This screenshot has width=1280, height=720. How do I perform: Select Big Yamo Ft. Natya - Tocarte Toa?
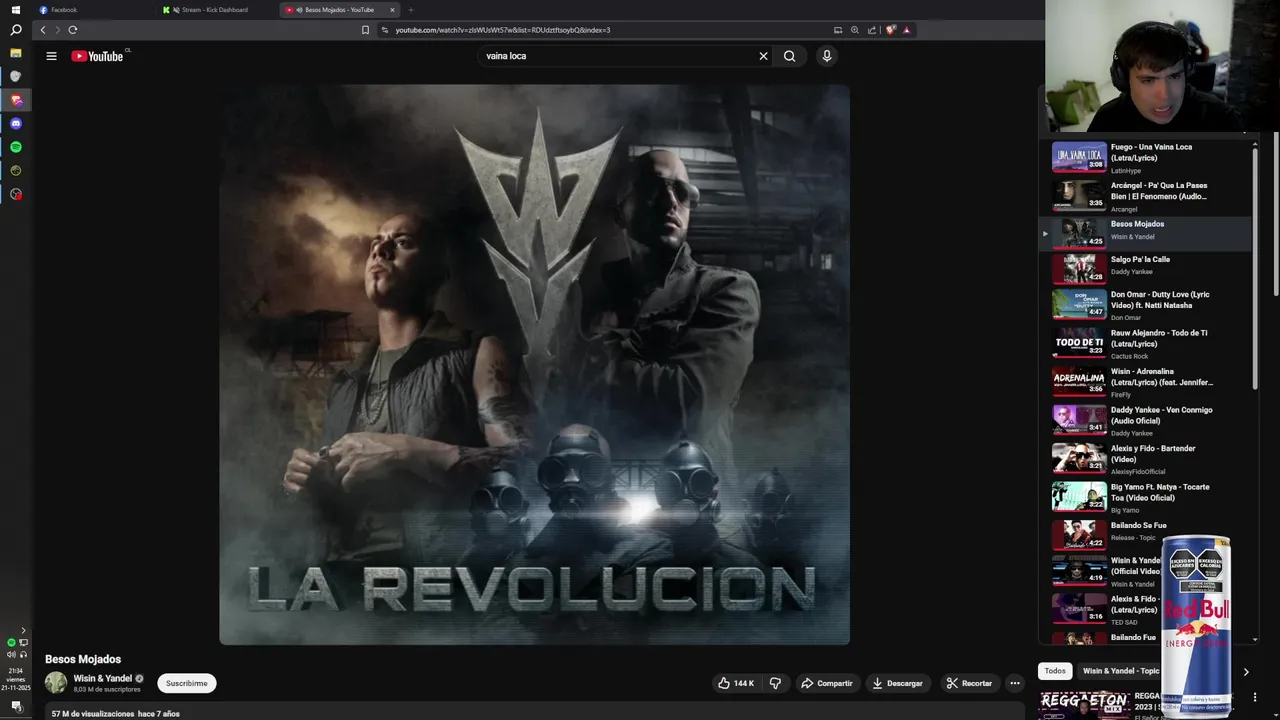[1144, 498]
